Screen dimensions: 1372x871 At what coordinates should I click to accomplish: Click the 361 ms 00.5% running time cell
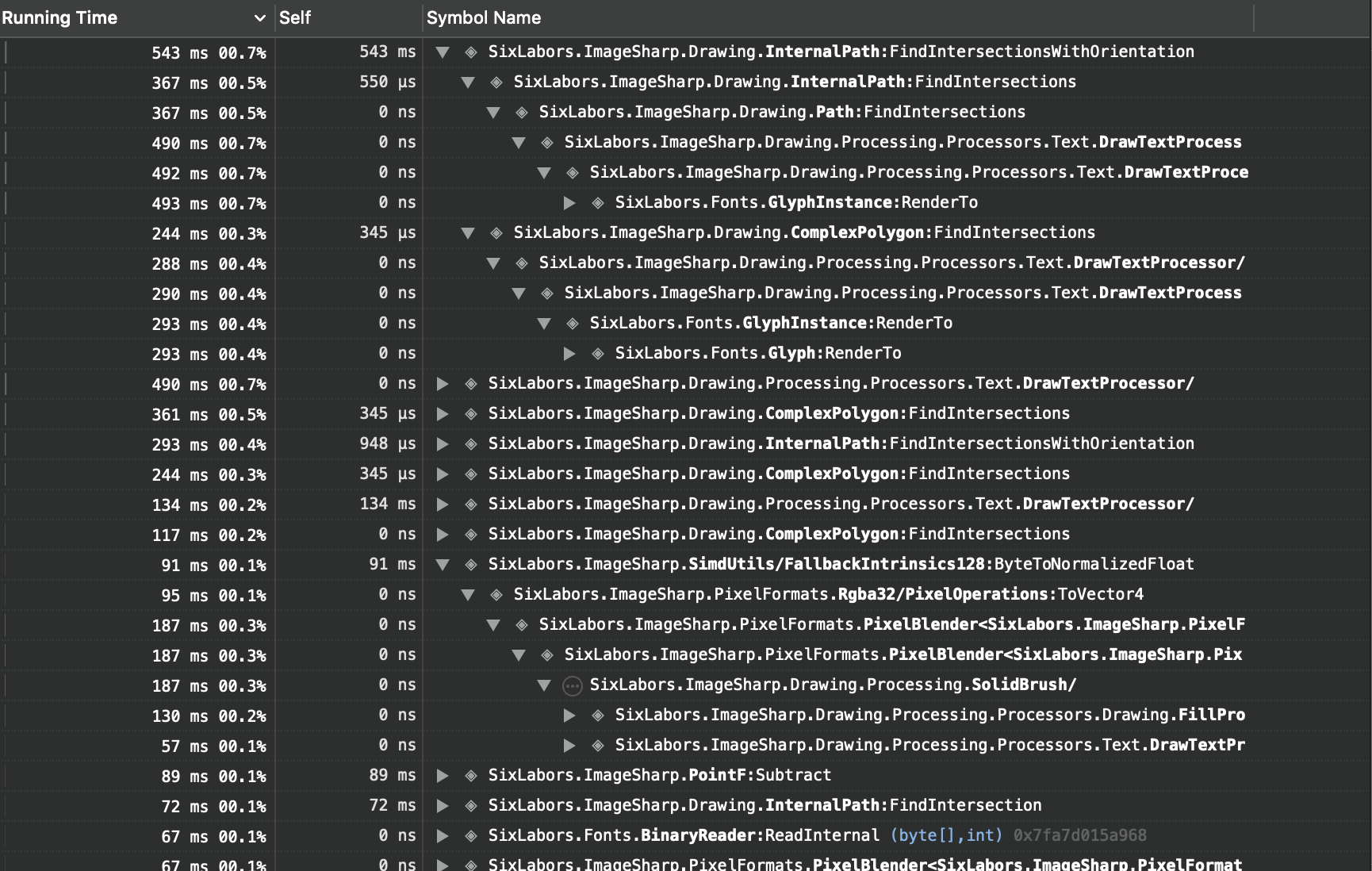point(209,415)
